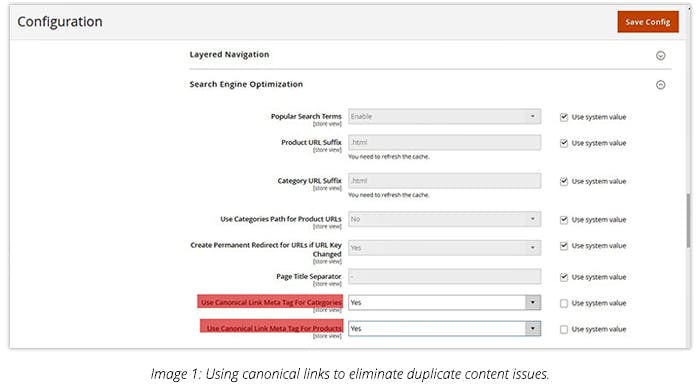Toggle system value for Use Categories Path
Screen dimensions: 700x390
tap(564, 220)
